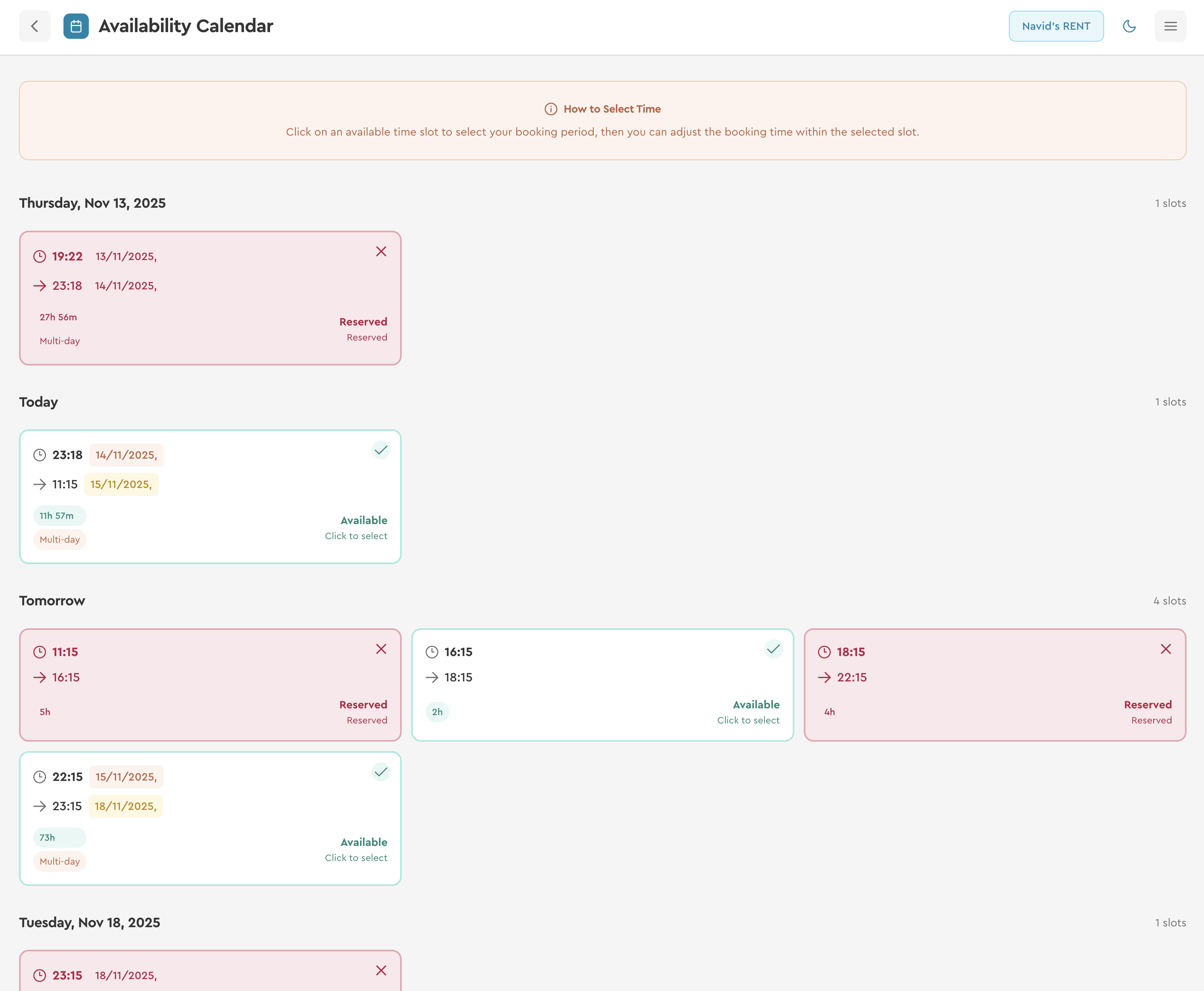The height and width of the screenshot is (991, 1204).
Task: Click X icon on the 18:15 reserved slot
Action: click(x=1166, y=649)
